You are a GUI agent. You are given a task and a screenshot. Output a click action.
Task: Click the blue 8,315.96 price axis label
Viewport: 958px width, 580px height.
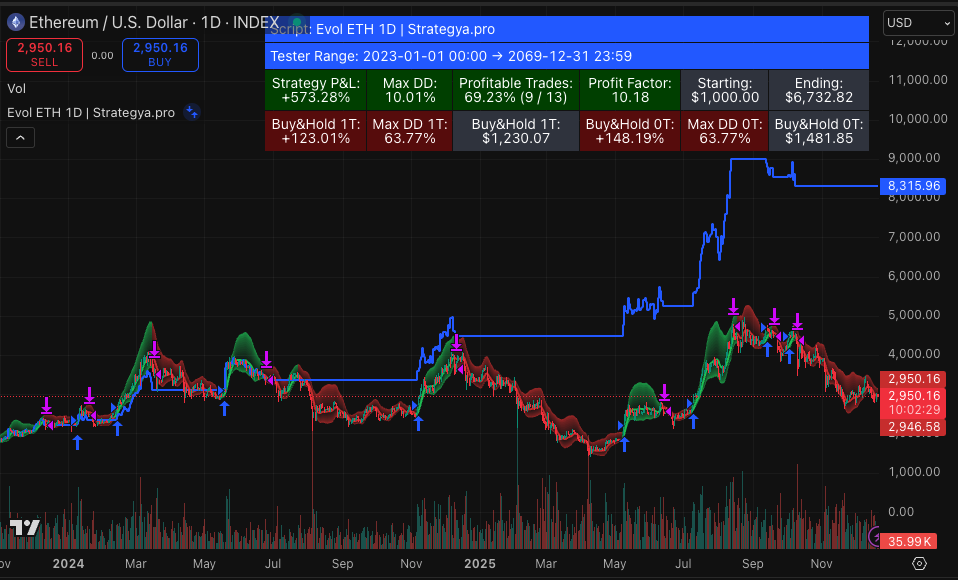click(913, 186)
